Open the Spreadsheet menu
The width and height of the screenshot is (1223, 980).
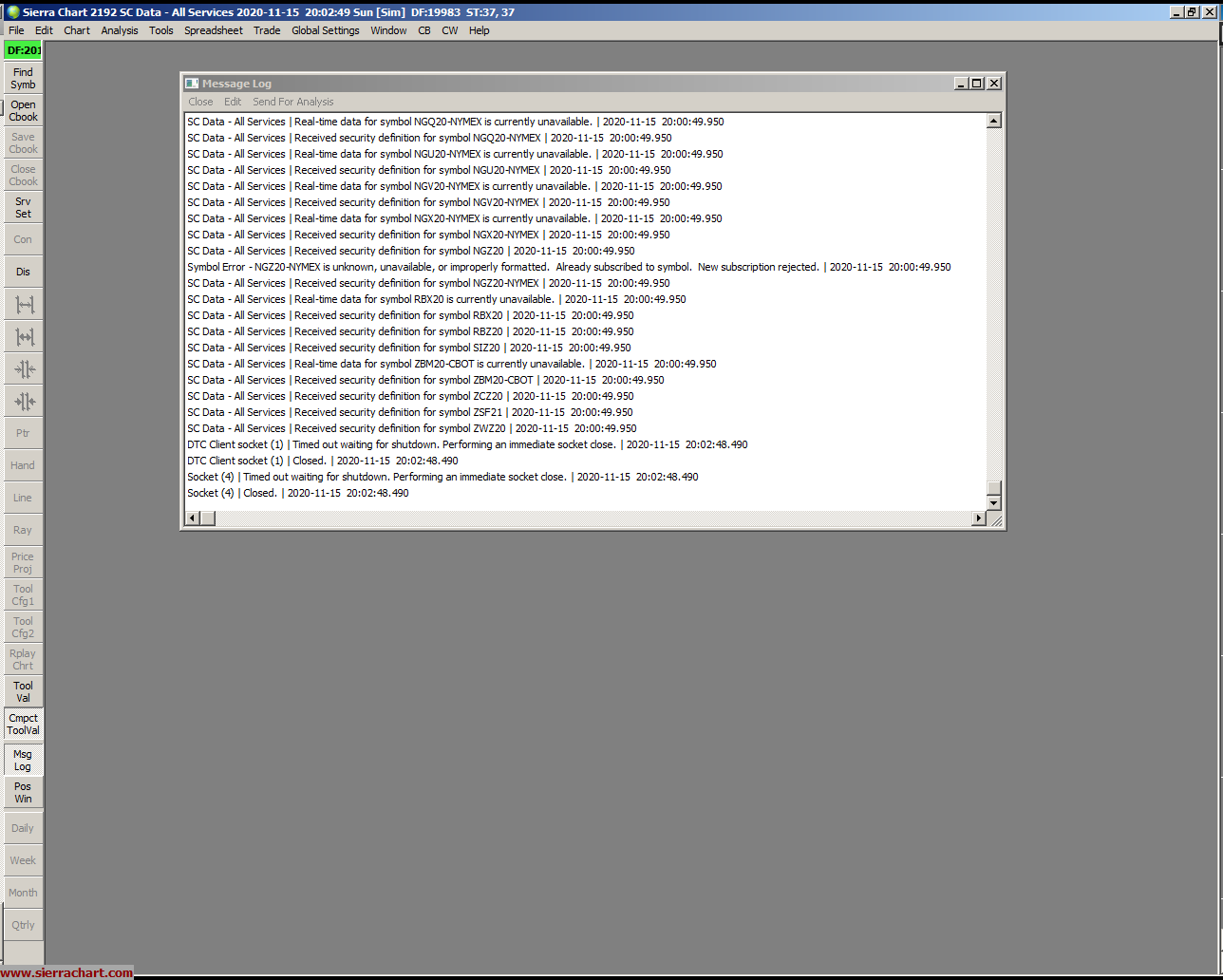[214, 30]
